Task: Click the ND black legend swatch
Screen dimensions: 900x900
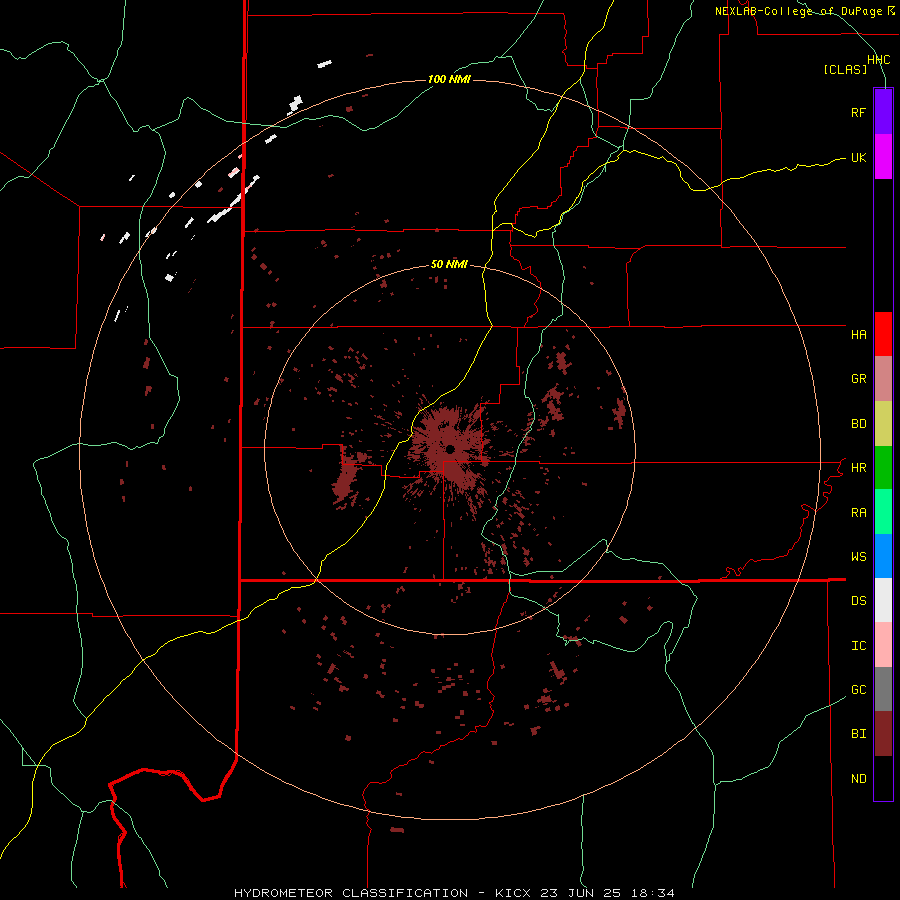Action: (883, 778)
